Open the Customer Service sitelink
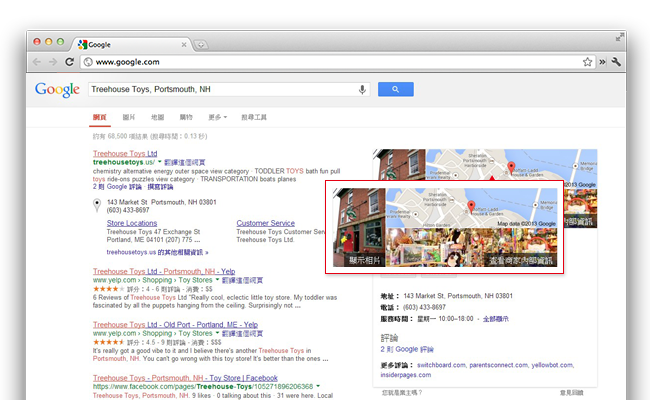Viewport: 650px width, 400px height. tap(266, 223)
